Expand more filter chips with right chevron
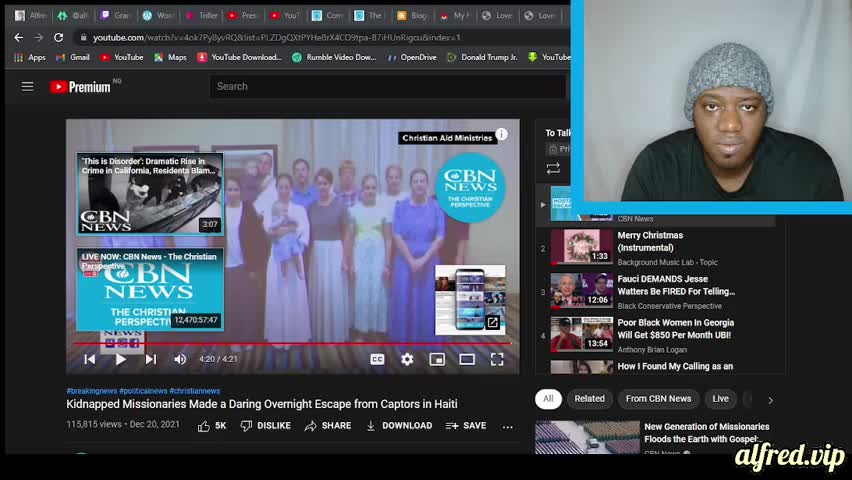852x480 pixels. pyautogui.click(x=770, y=400)
